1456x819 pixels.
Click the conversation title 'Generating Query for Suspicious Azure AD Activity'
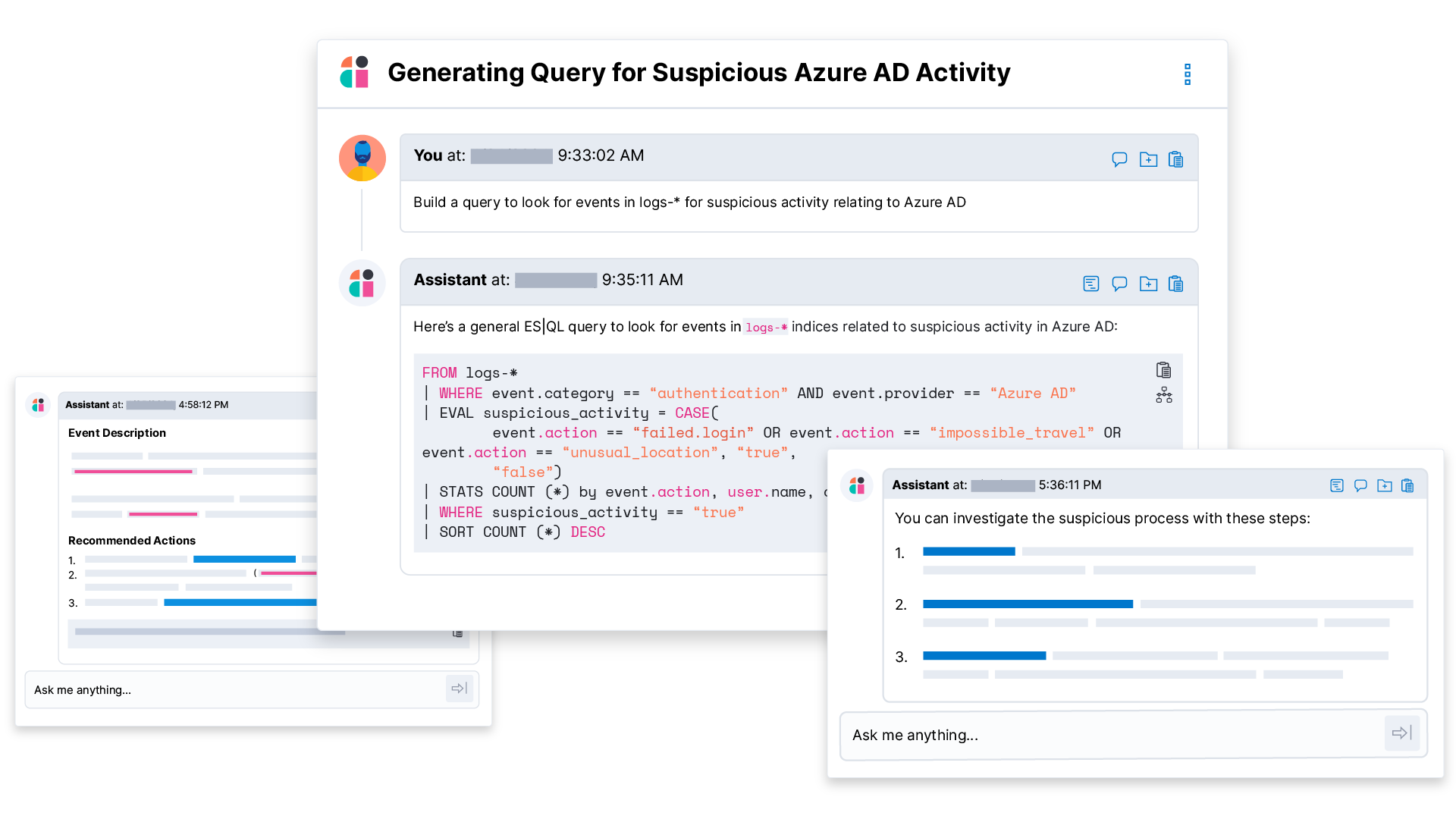[698, 72]
